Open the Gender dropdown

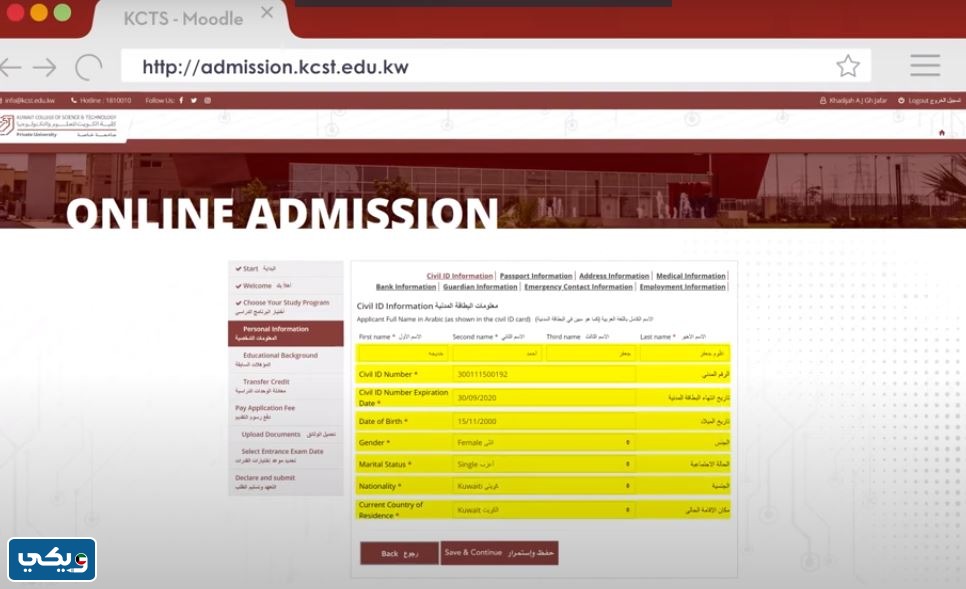click(545, 442)
